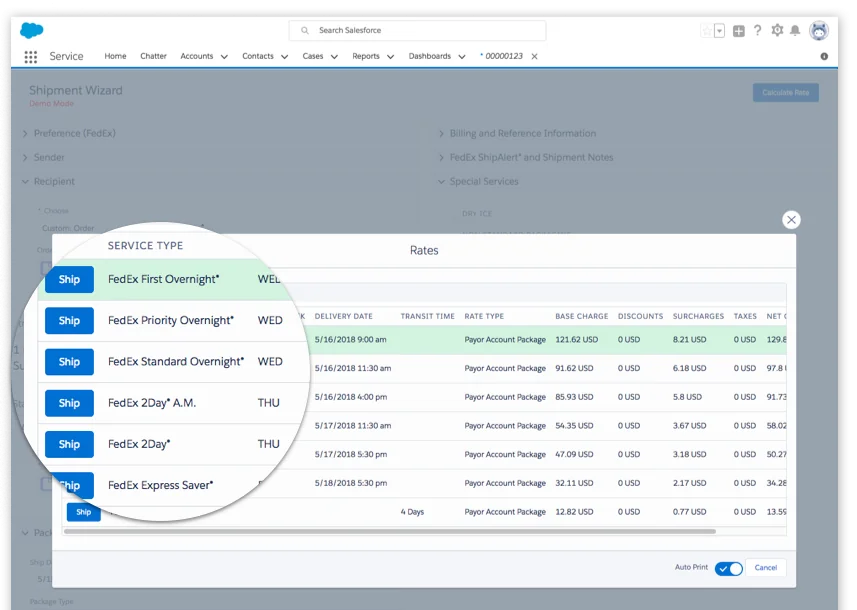Collapse the Special Services section
The height and width of the screenshot is (610, 857).
pyautogui.click(x=441, y=181)
